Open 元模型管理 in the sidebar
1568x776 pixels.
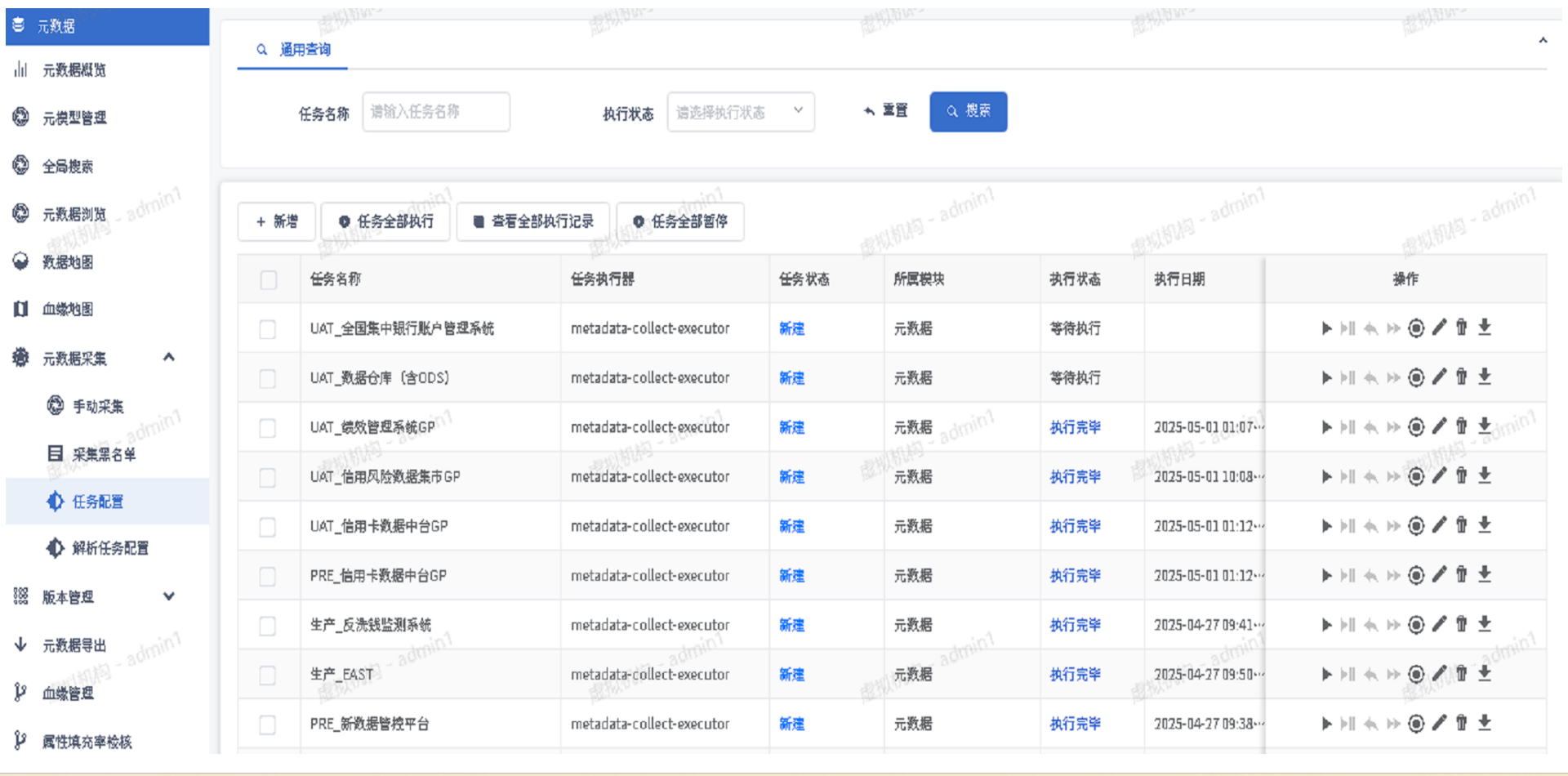[x=74, y=118]
